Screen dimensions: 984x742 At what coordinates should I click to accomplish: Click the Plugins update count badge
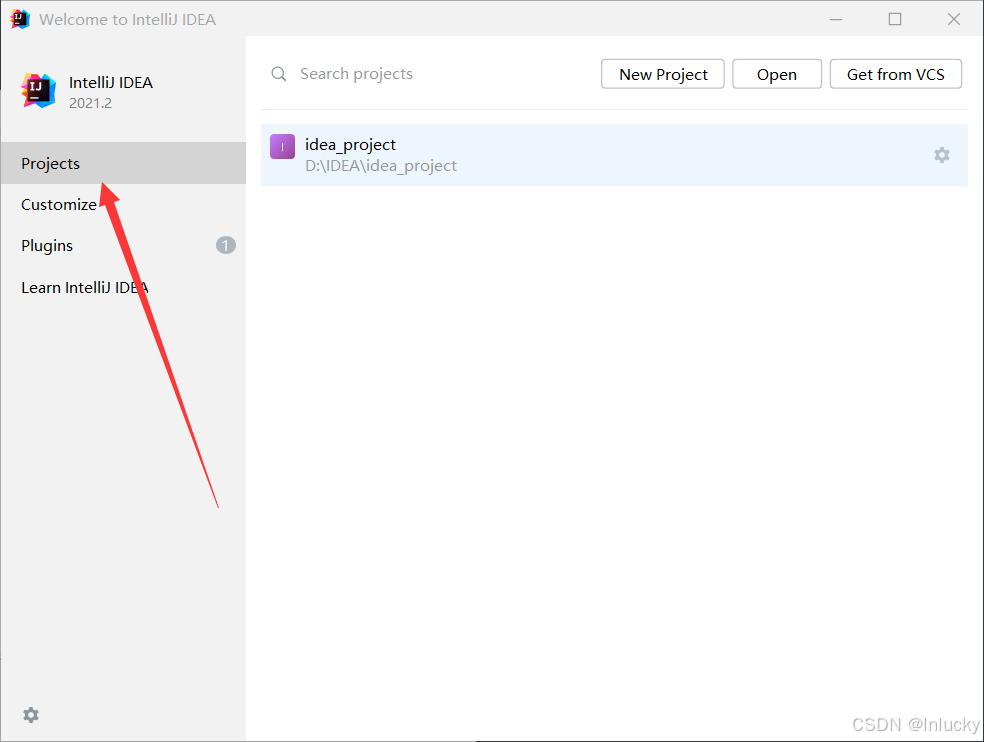(226, 245)
